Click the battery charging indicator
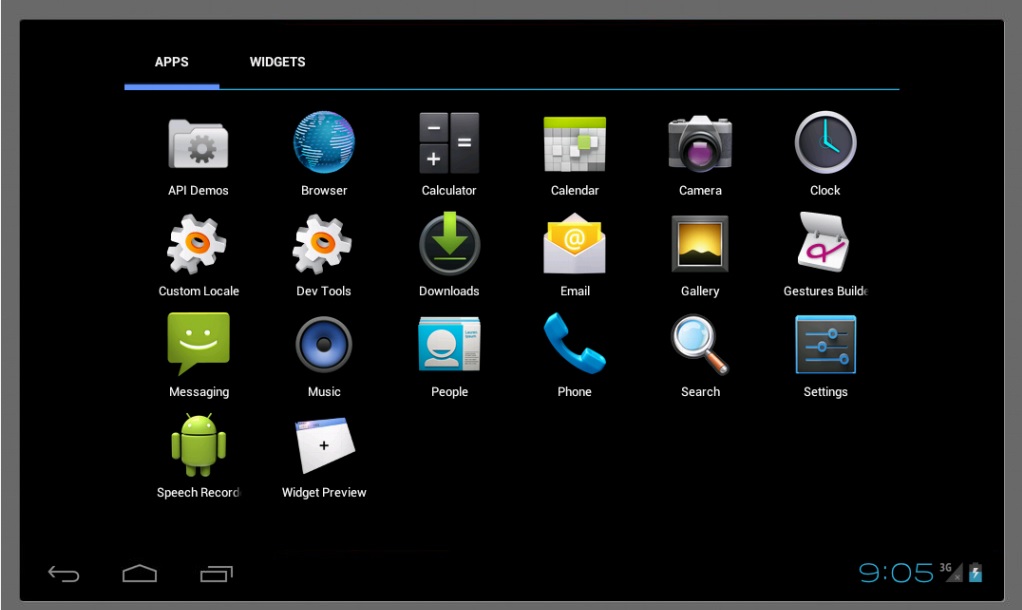The height and width of the screenshot is (610, 1022). click(975, 572)
